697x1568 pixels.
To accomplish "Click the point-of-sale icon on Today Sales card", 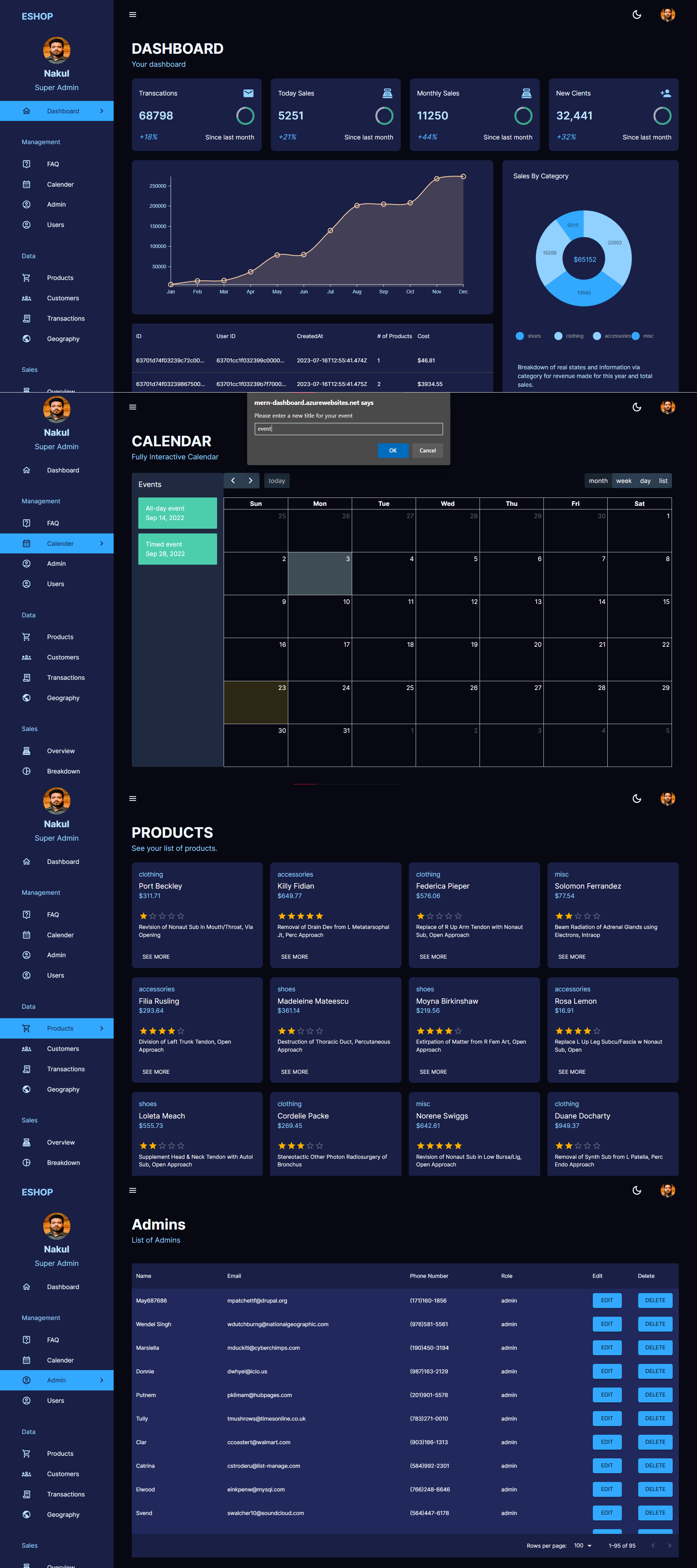I will pyautogui.click(x=387, y=93).
